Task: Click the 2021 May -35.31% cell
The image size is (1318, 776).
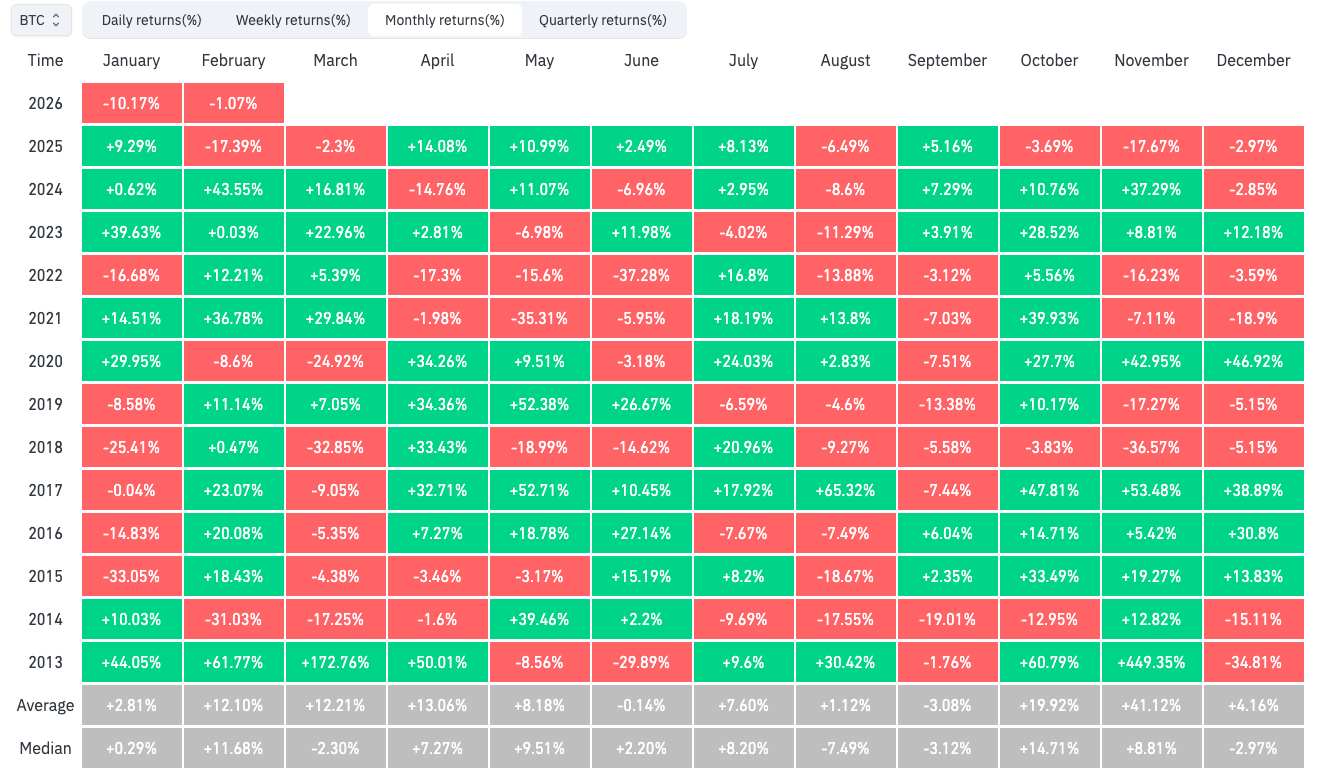Action: click(x=539, y=318)
